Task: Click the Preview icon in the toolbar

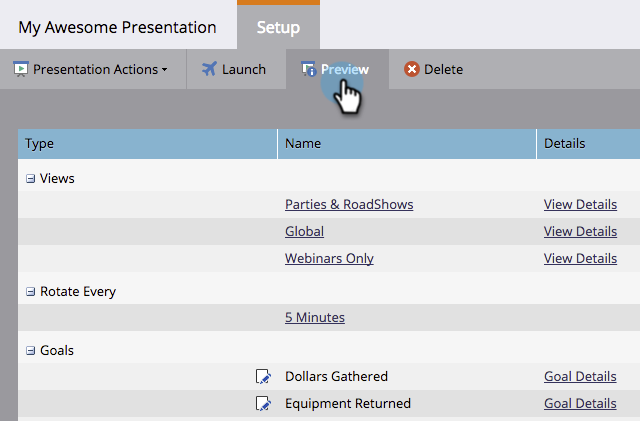Action: point(309,69)
